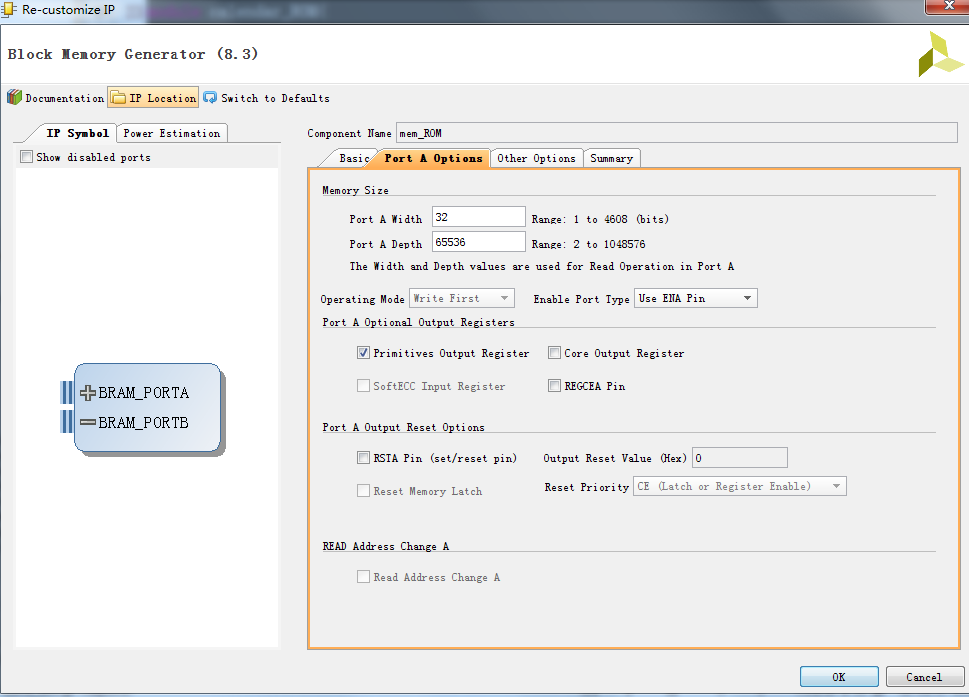Switch to the Basic tab
Image resolution: width=969 pixels, height=697 pixels.
[x=353, y=158]
